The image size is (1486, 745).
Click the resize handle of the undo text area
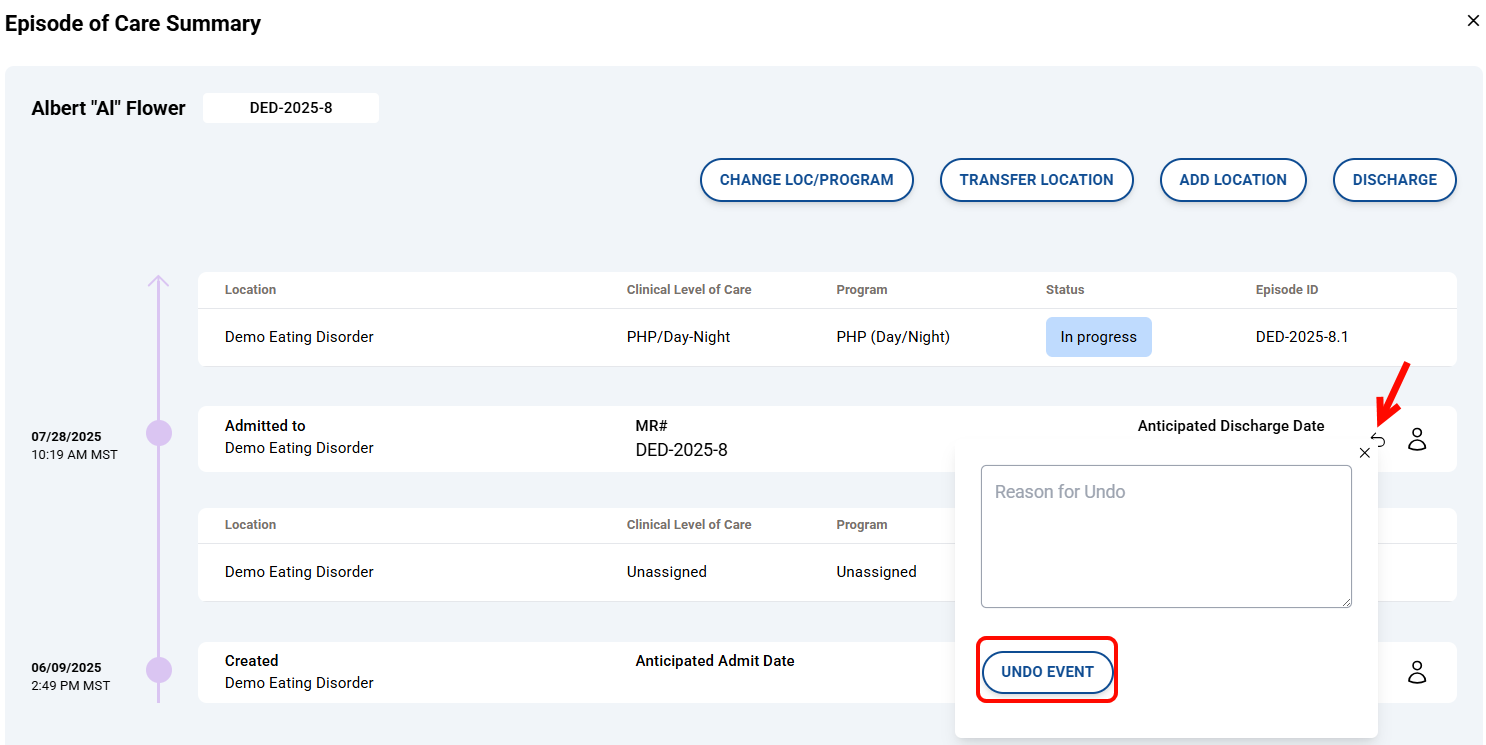coord(1346,602)
